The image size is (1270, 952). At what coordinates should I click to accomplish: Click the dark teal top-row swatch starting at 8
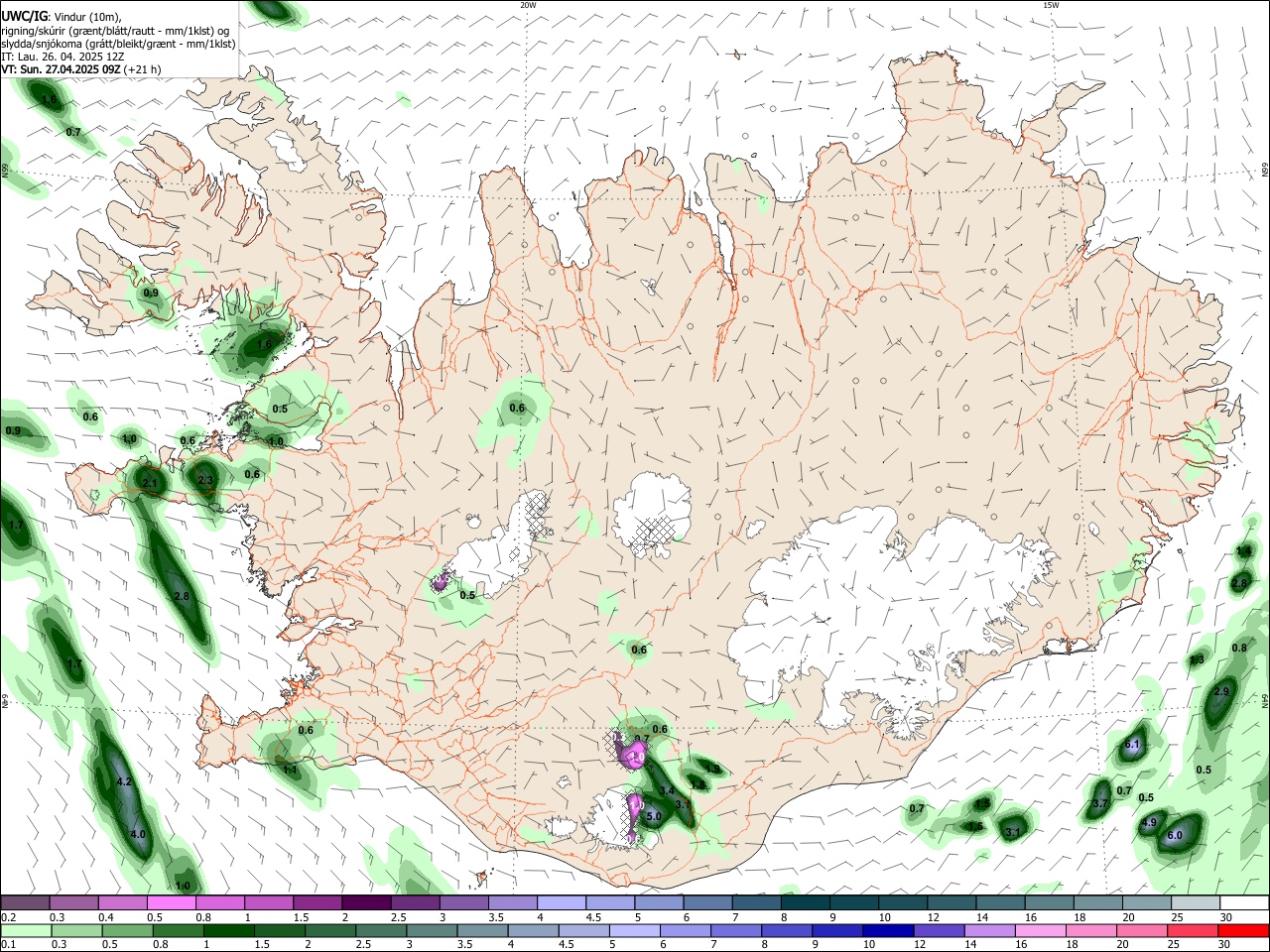coord(806,903)
